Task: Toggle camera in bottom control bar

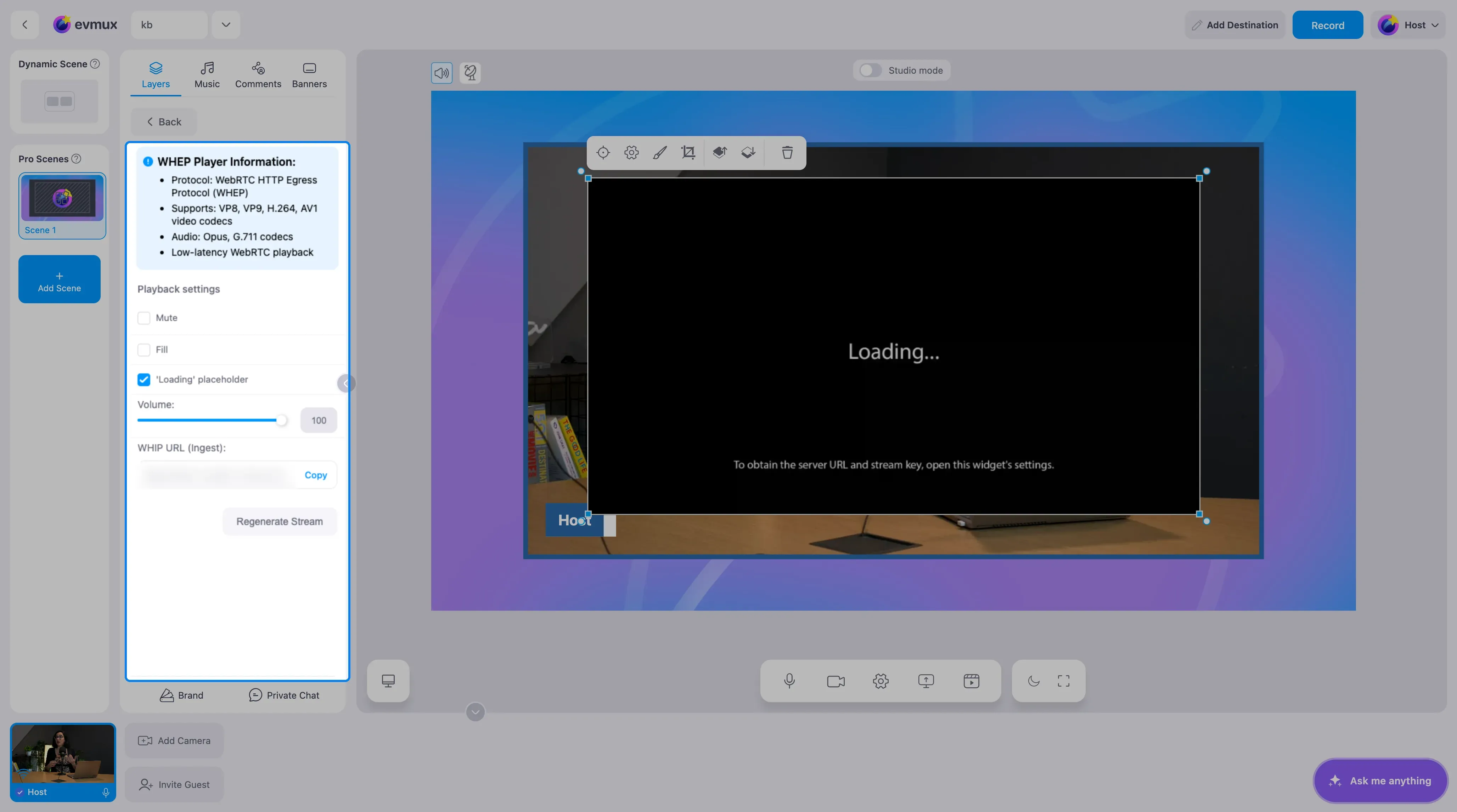Action: tap(836, 681)
